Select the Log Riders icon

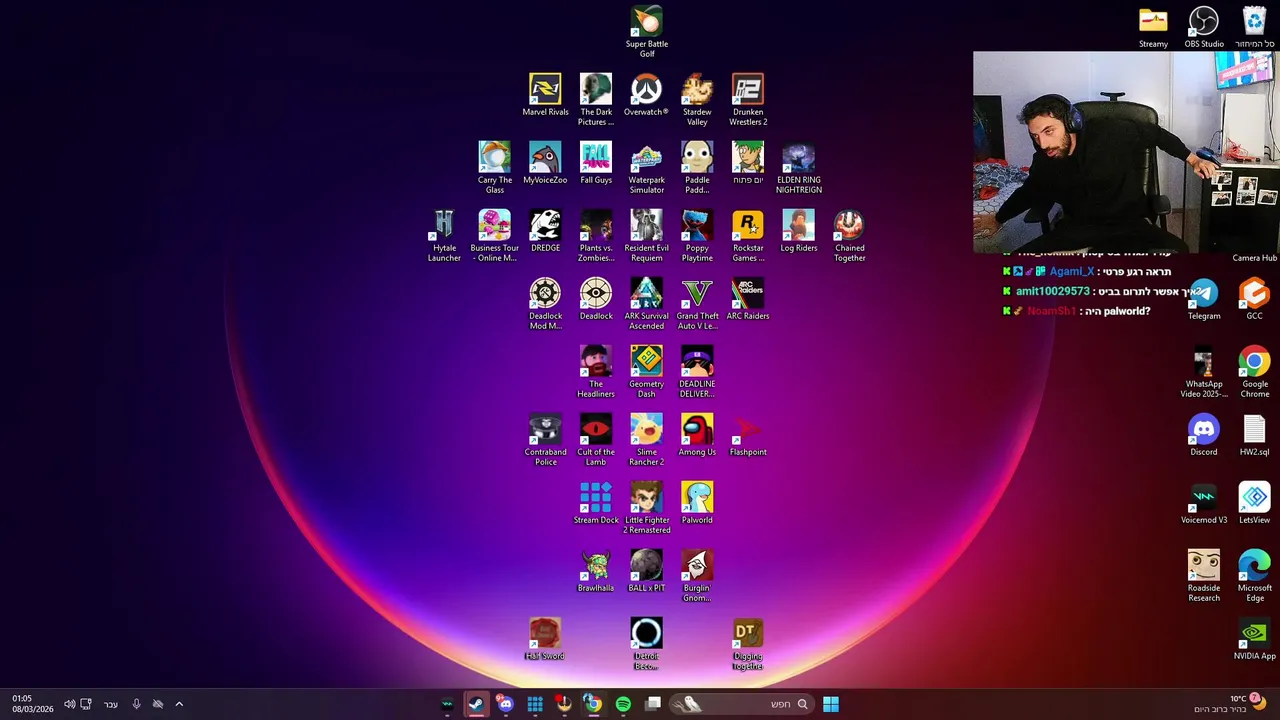coord(798,230)
